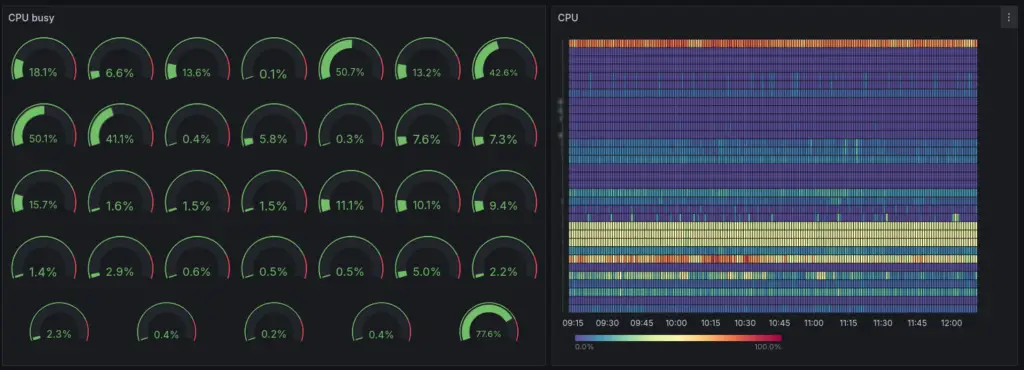1024x370 pixels.
Task: Click the 10:15 time axis label
Action: (711, 323)
